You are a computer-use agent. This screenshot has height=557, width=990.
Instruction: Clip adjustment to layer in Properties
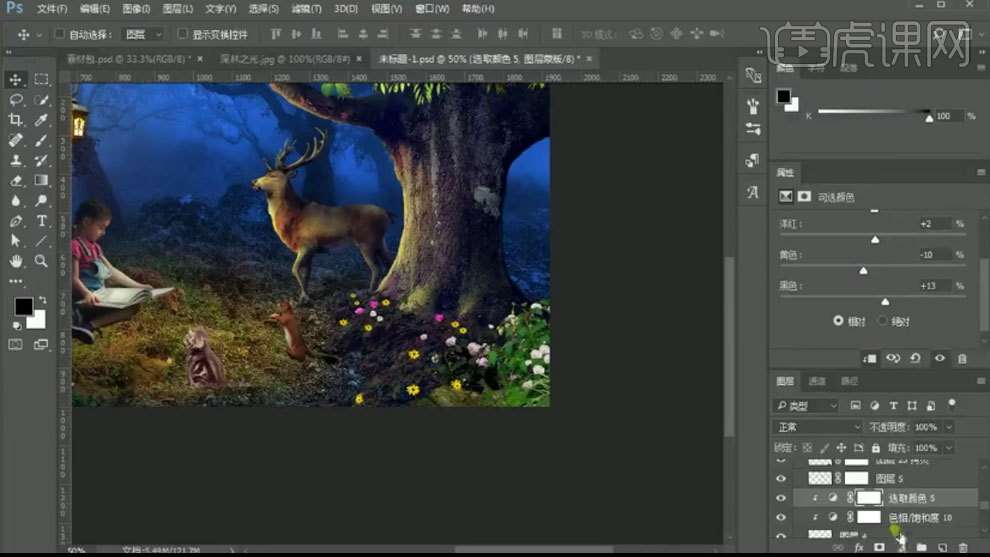(870, 359)
